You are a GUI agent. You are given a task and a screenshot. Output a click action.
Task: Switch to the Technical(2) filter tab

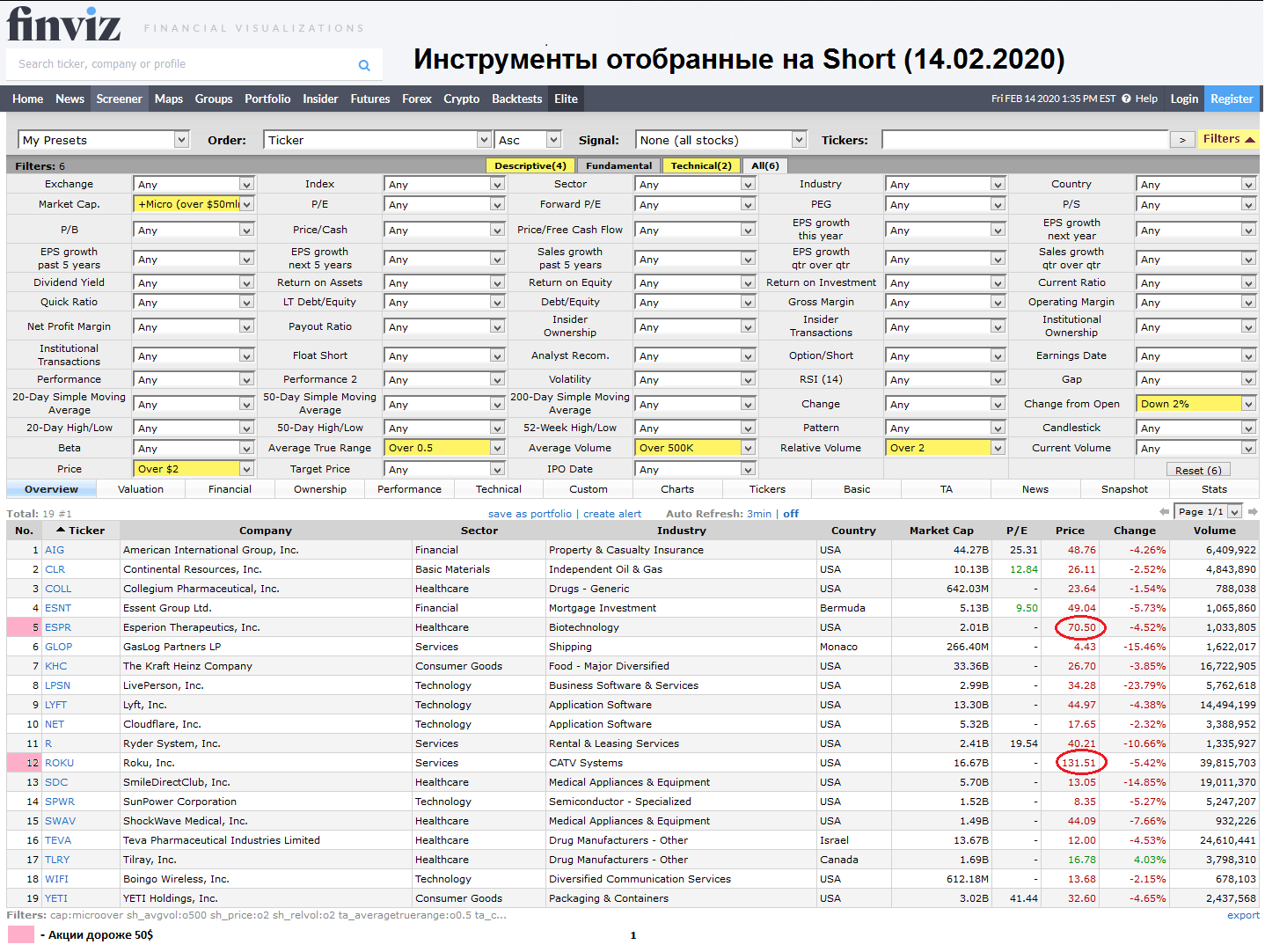coord(701,165)
